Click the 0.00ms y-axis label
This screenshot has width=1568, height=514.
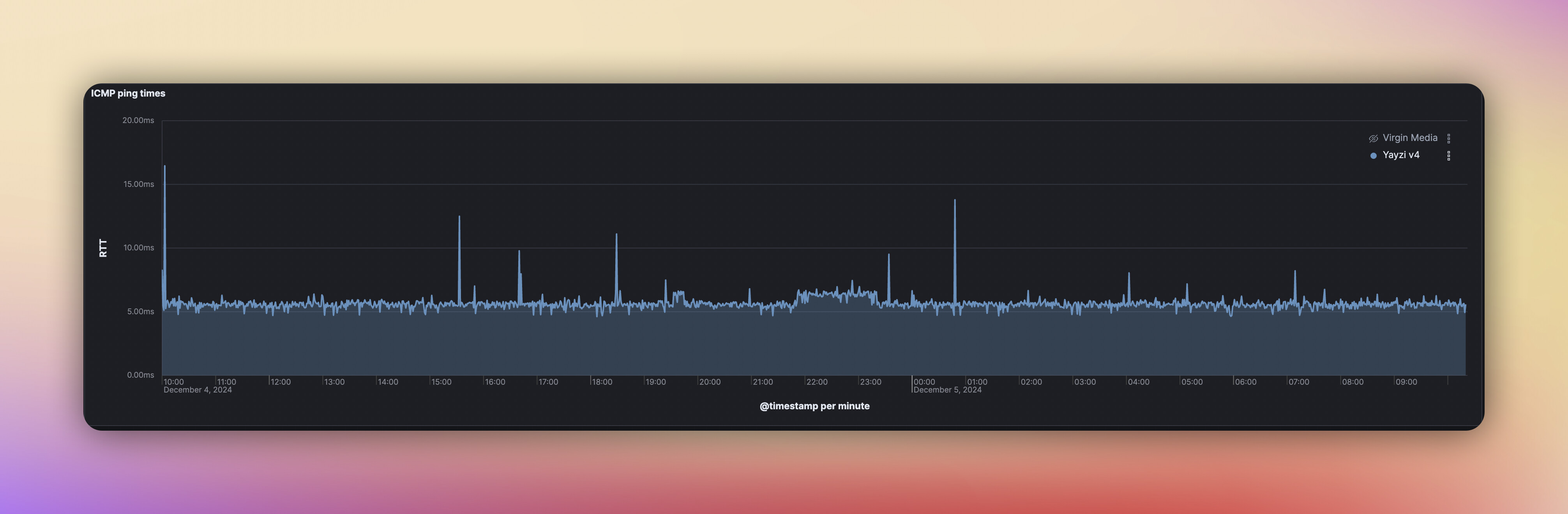141,375
